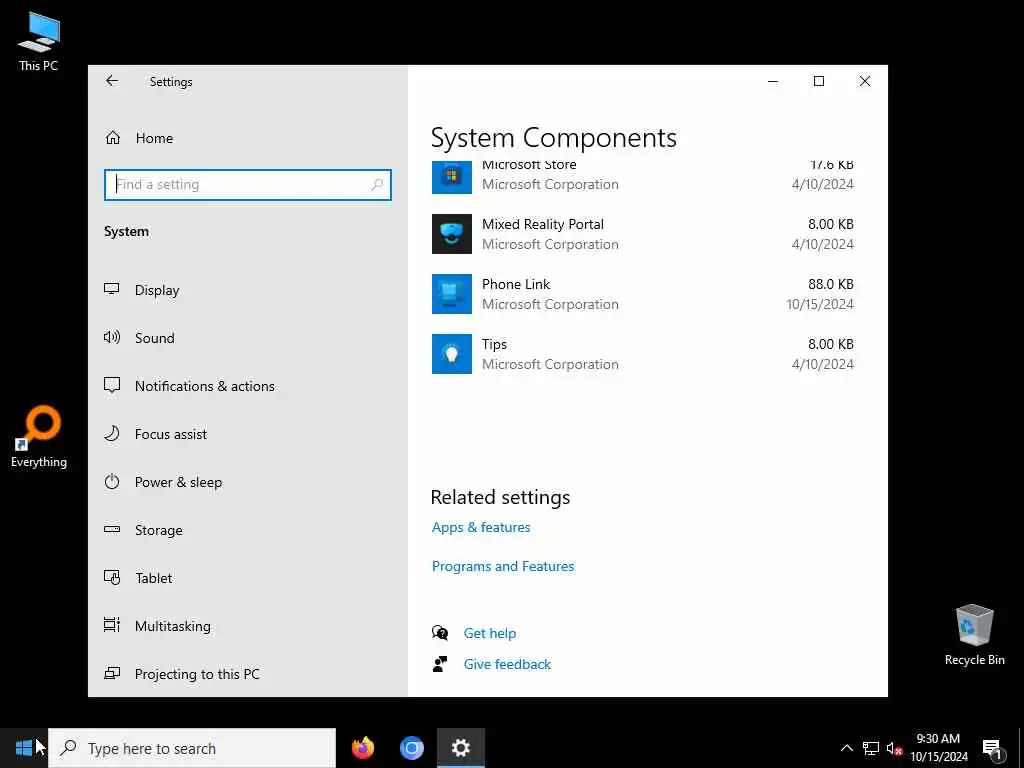Click the muted volume tray icon

(x=894, y=748)
